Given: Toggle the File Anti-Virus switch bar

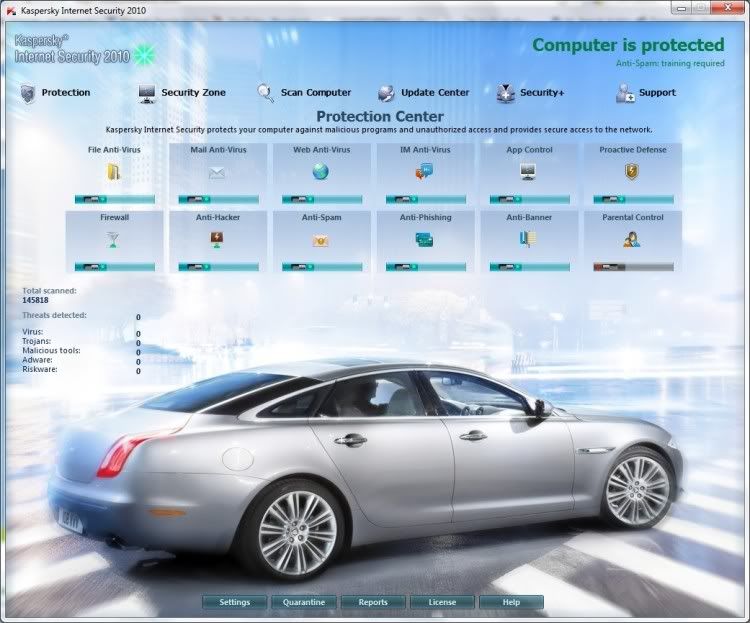Looking at the screenshot, I should 115,199.
